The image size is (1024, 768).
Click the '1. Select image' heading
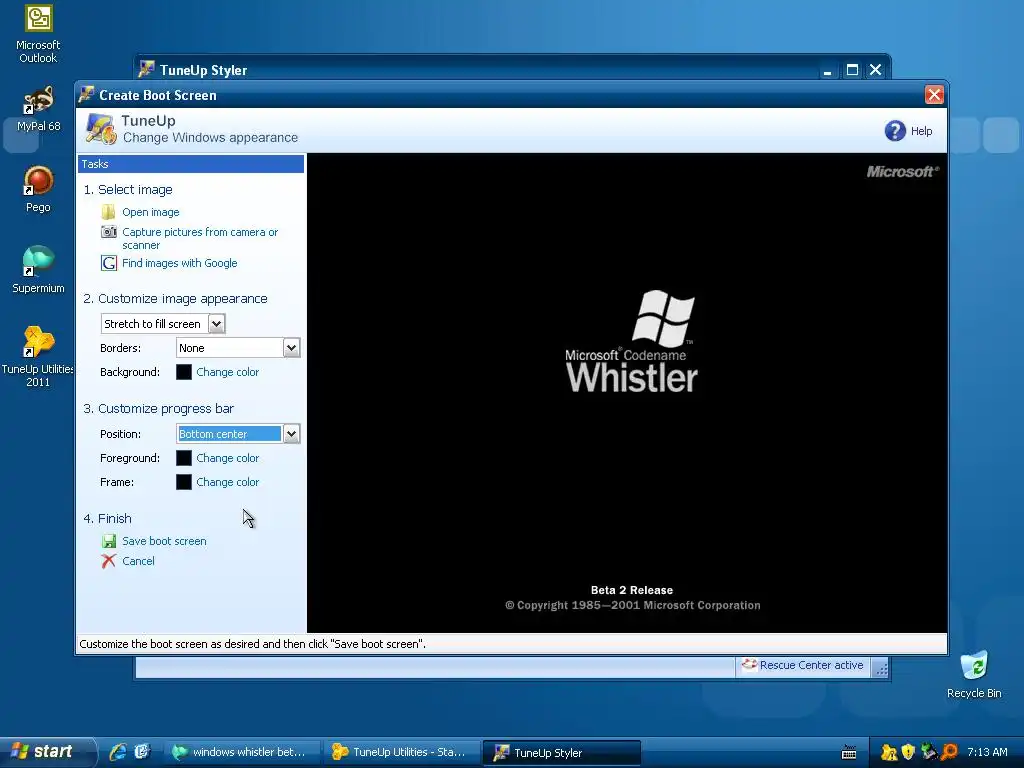128,189
